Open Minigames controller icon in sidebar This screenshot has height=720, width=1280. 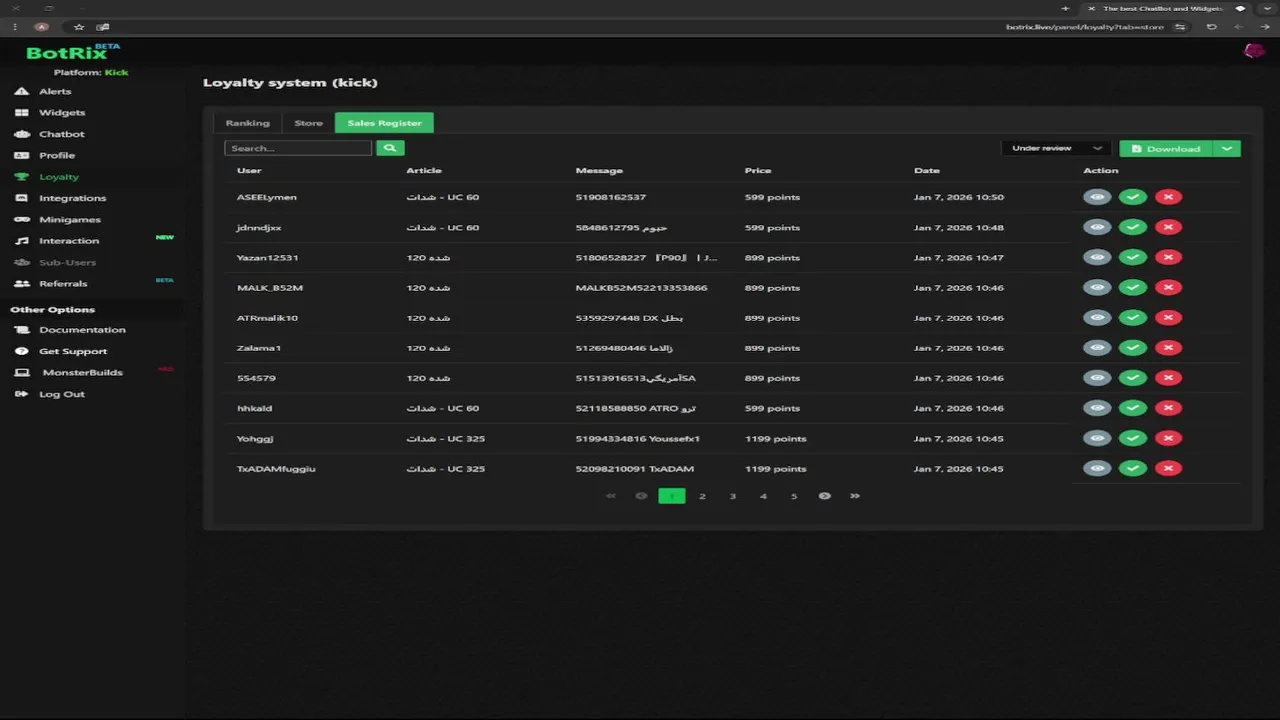point(21,219)
